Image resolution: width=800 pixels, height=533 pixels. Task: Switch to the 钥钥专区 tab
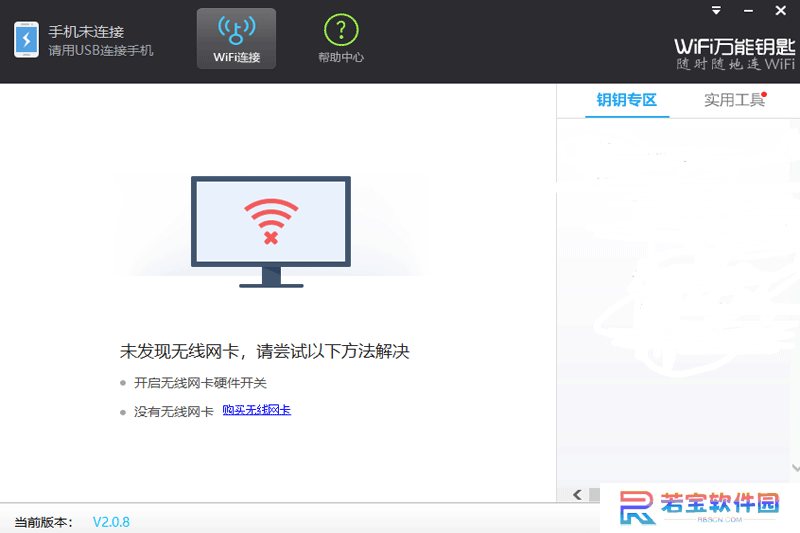click(627, 100)
